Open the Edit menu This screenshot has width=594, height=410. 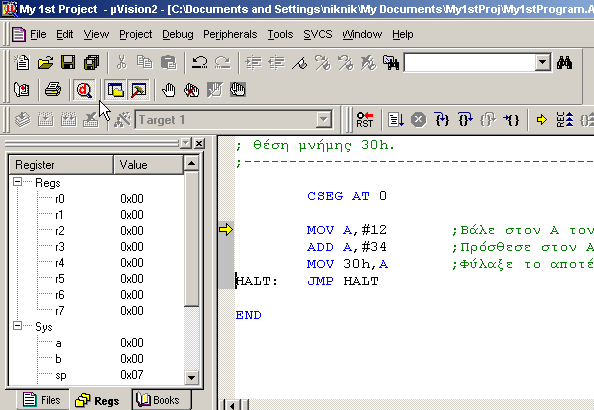point(64,34)
